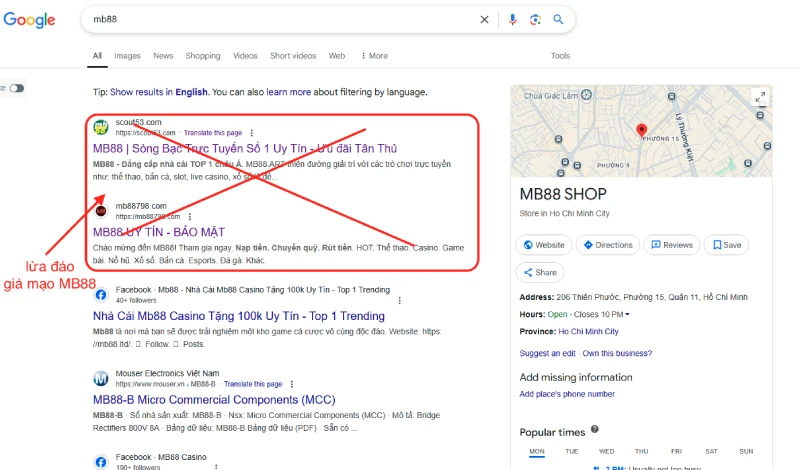Switch to the News tab

click(x=163, y=56)
